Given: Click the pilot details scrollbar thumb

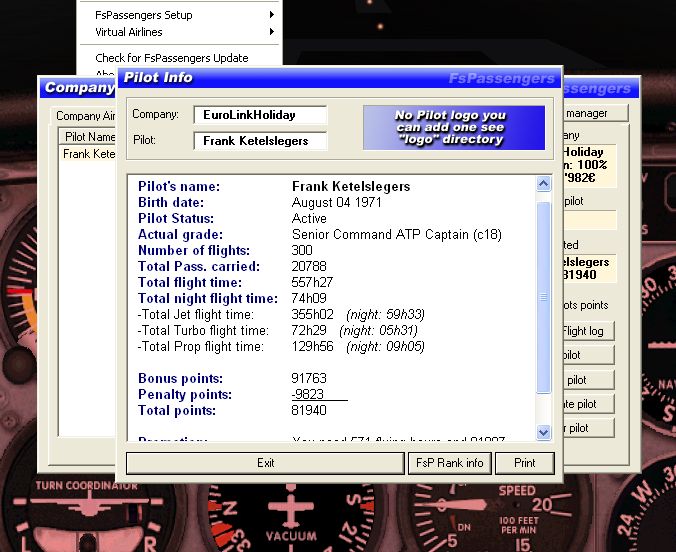Looking at the screenshot, I should tap(544, 295).
